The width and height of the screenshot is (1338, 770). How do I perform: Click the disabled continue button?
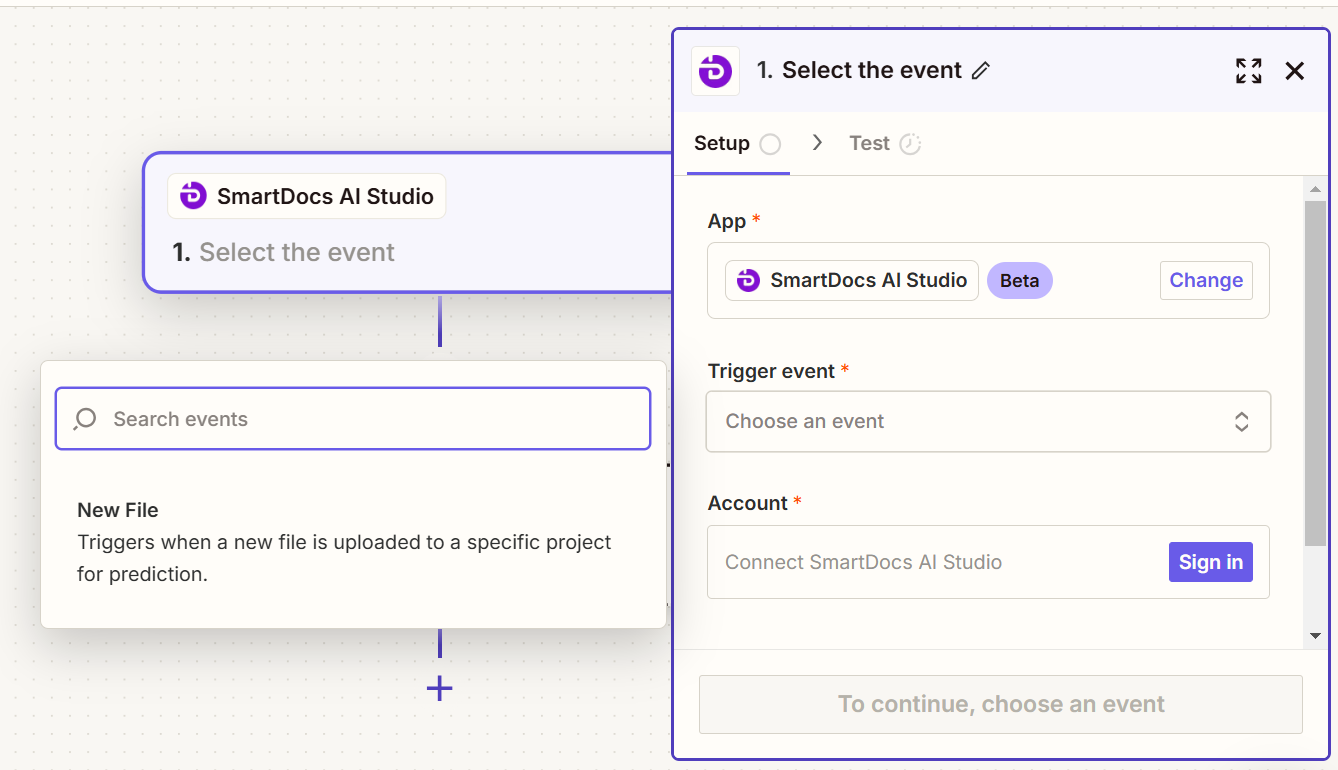[1000, 704]
